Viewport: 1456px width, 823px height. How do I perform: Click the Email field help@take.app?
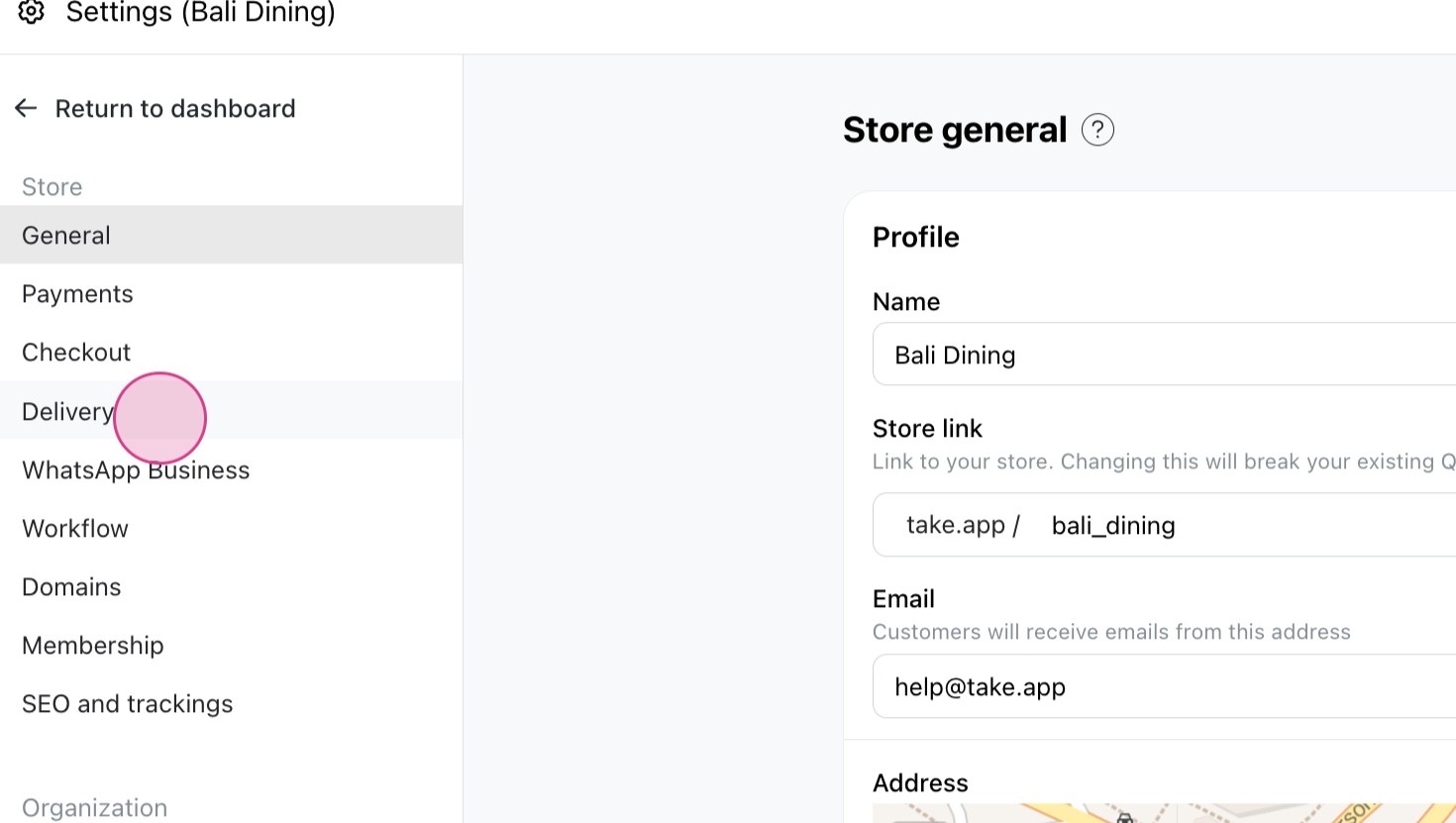click(x=1164, y=685)
